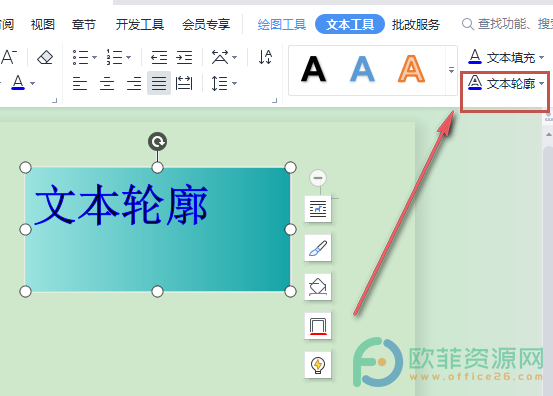Open the 章节 tab
Screen dimensions: 553x396
click(x=84, y=24)
